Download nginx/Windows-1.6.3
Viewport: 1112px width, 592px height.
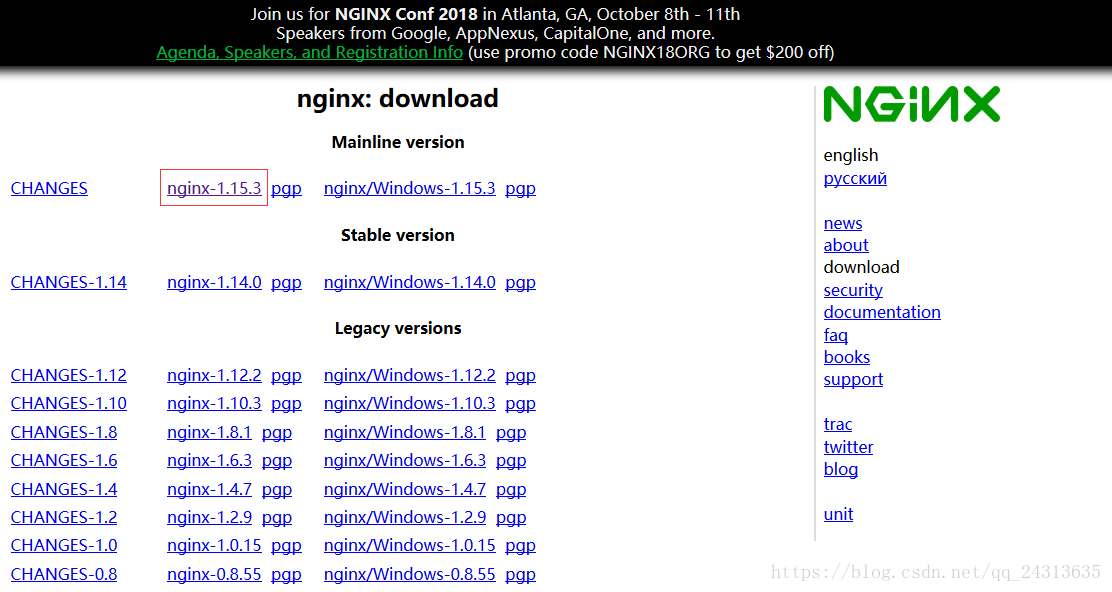click(405, 461)
